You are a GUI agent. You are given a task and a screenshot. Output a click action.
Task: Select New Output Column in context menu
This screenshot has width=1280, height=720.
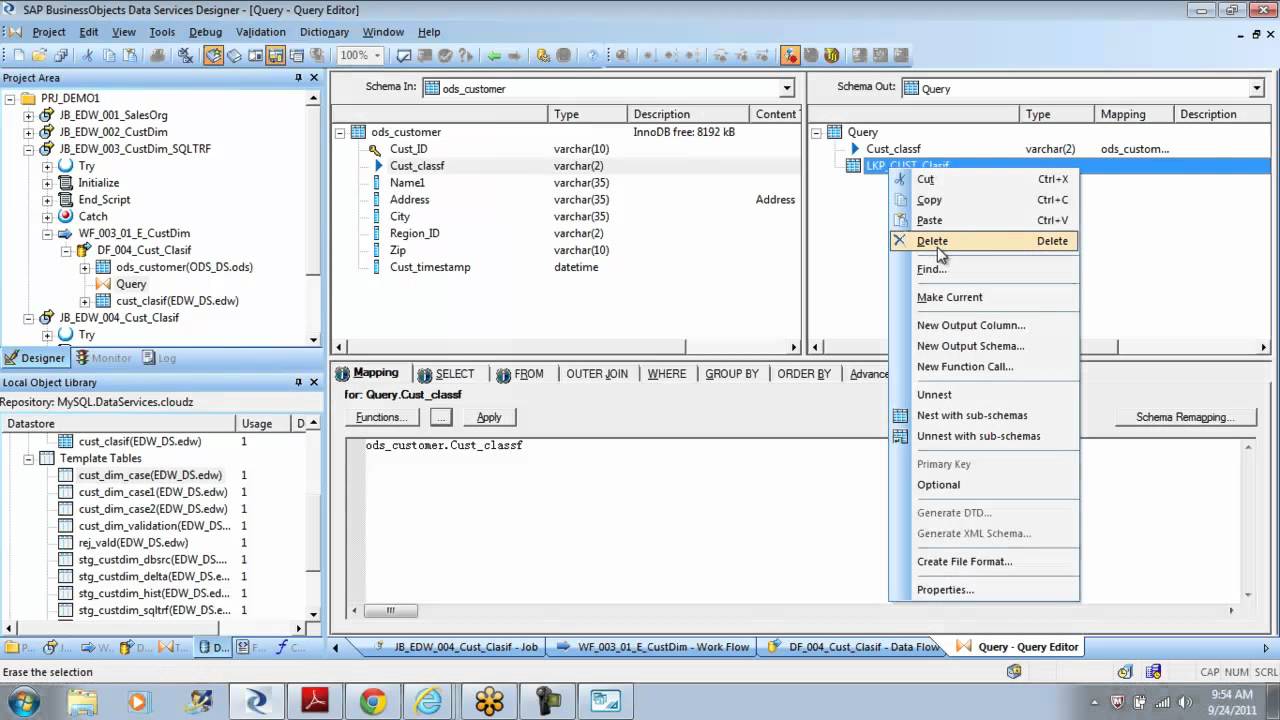[984, 325]
